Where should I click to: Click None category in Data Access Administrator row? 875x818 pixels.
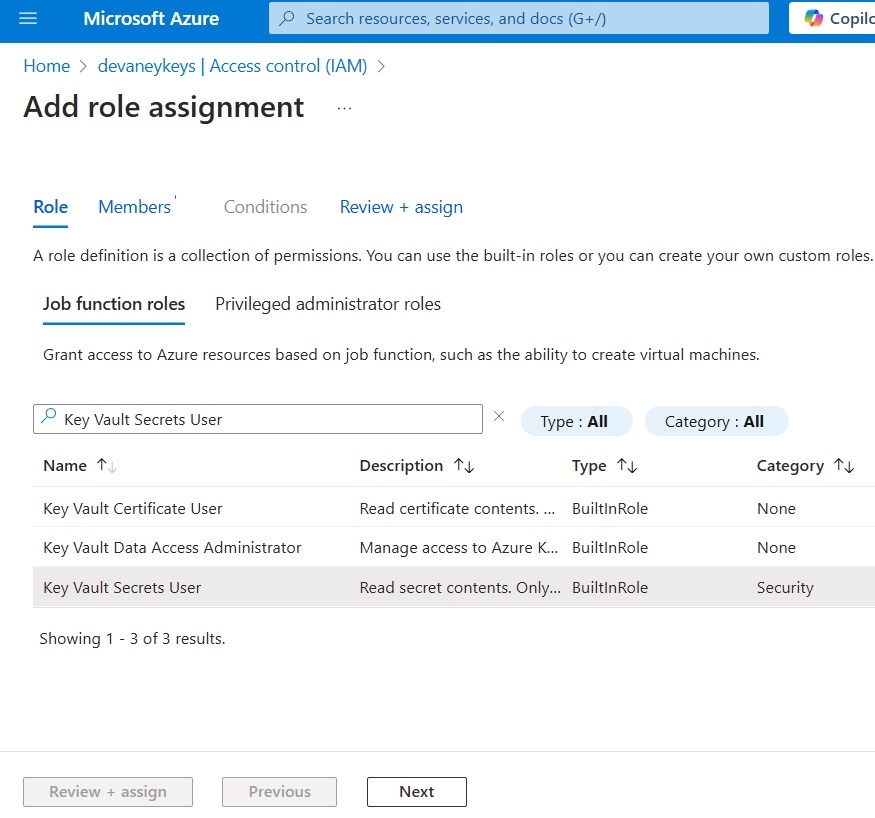tap(776, 547)
